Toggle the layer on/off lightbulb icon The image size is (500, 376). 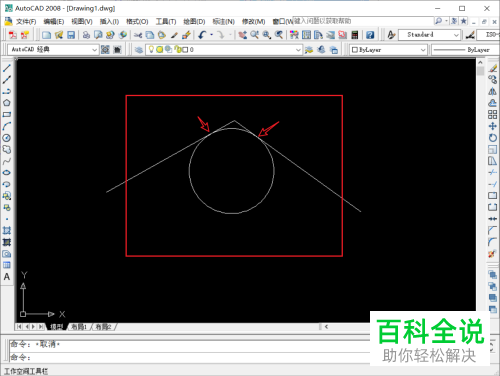click(x=151, y=49)
